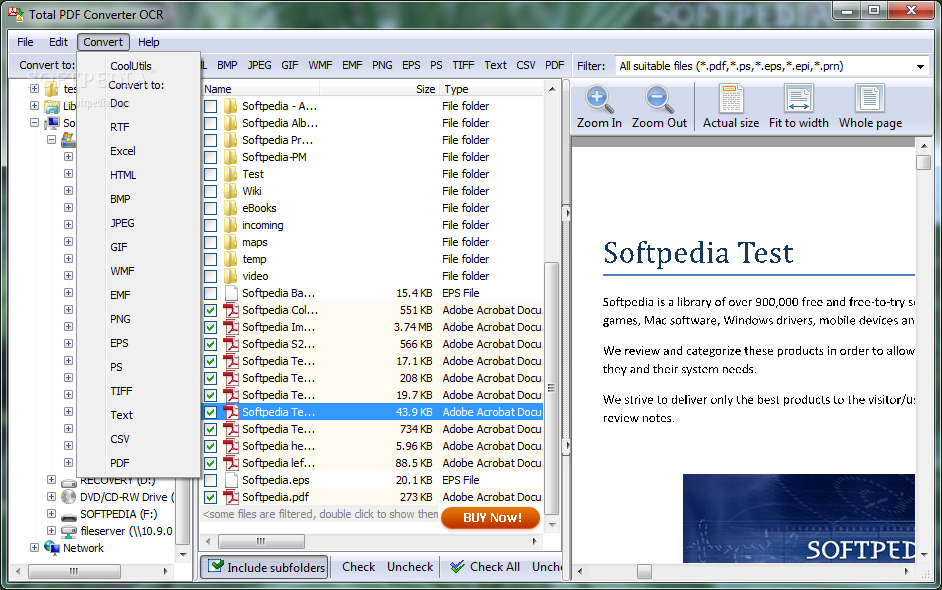Image resolution: width=942 pixels, height=590 pixels.
Task: Click the folder icon for eBooks
Action: tap(231, 208)
